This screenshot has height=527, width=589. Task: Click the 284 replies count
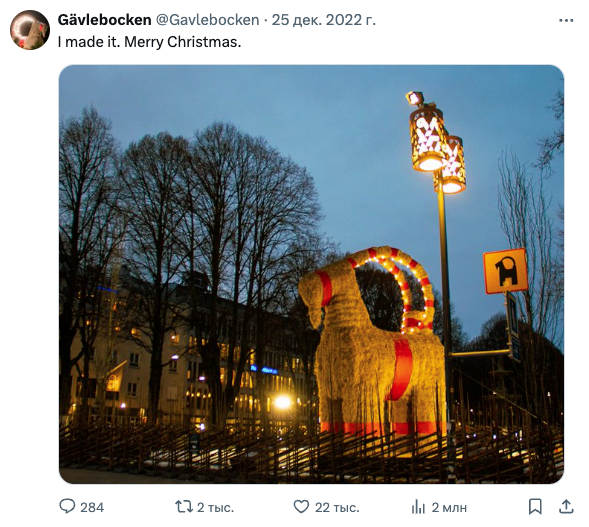coord(92,507)
